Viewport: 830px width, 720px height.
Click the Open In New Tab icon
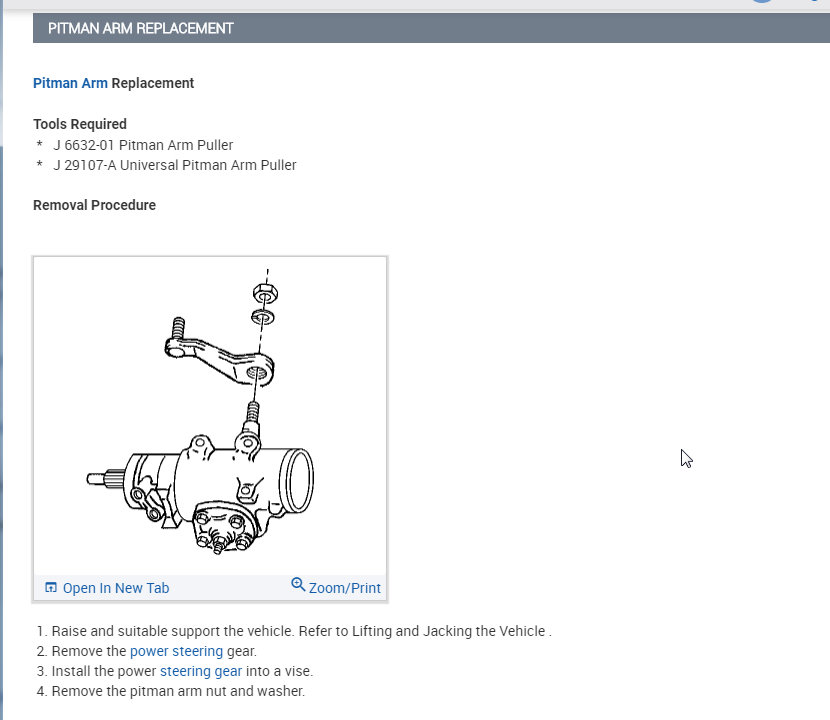click(51, 587)
